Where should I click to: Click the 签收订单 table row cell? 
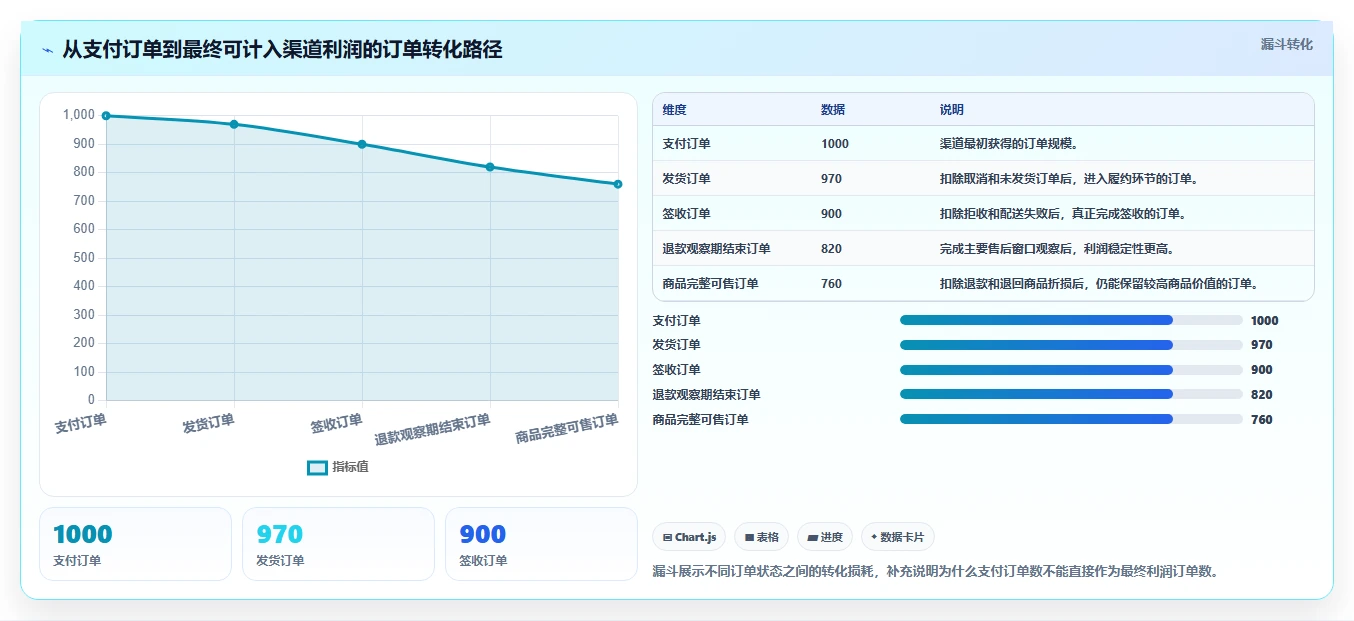click(x=686, y=214)
